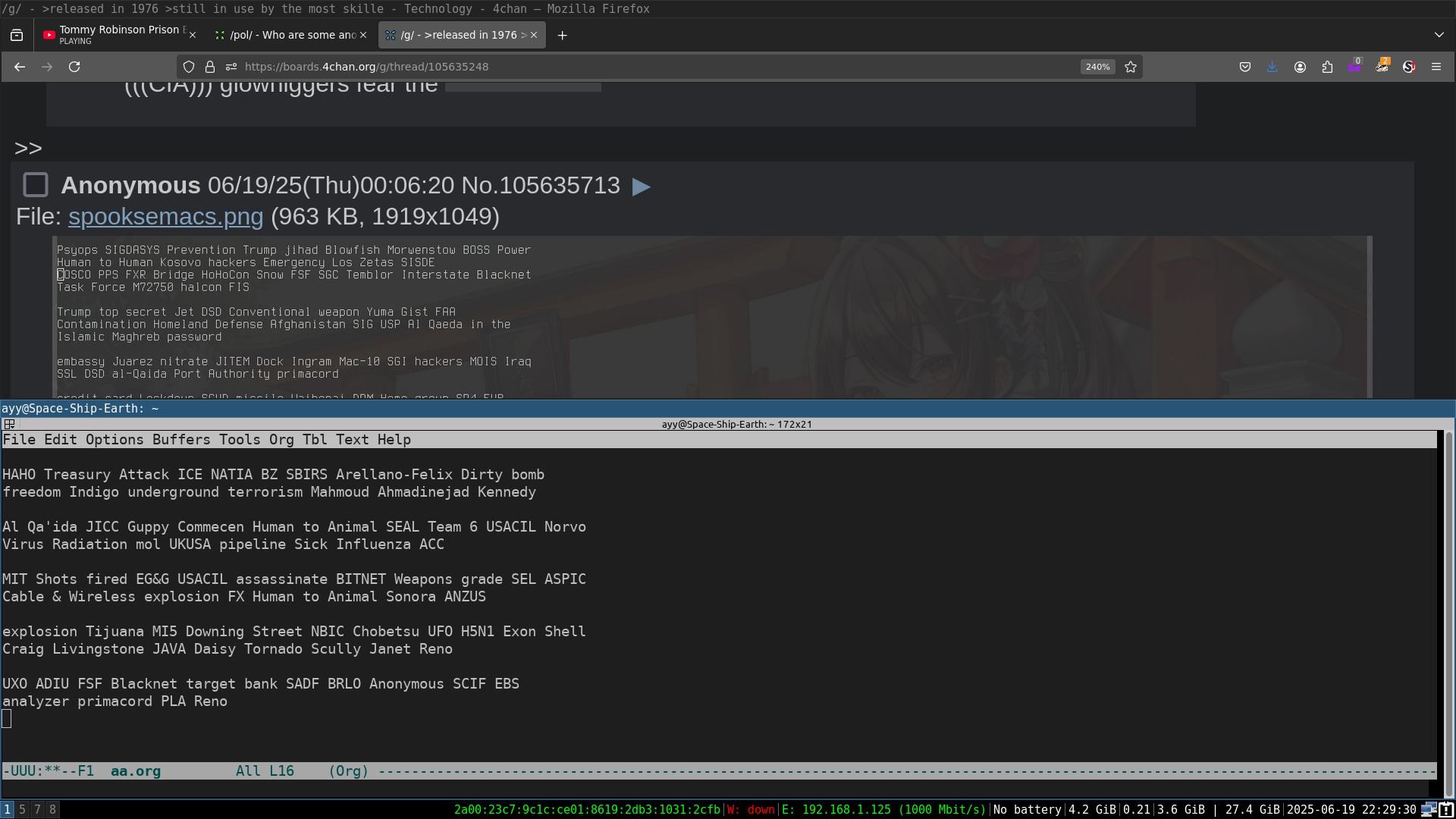1456x819 pixels.
Task: Open post menu arrow next to No.105635713
Action: pyautogui.click(x=642, y=187)
